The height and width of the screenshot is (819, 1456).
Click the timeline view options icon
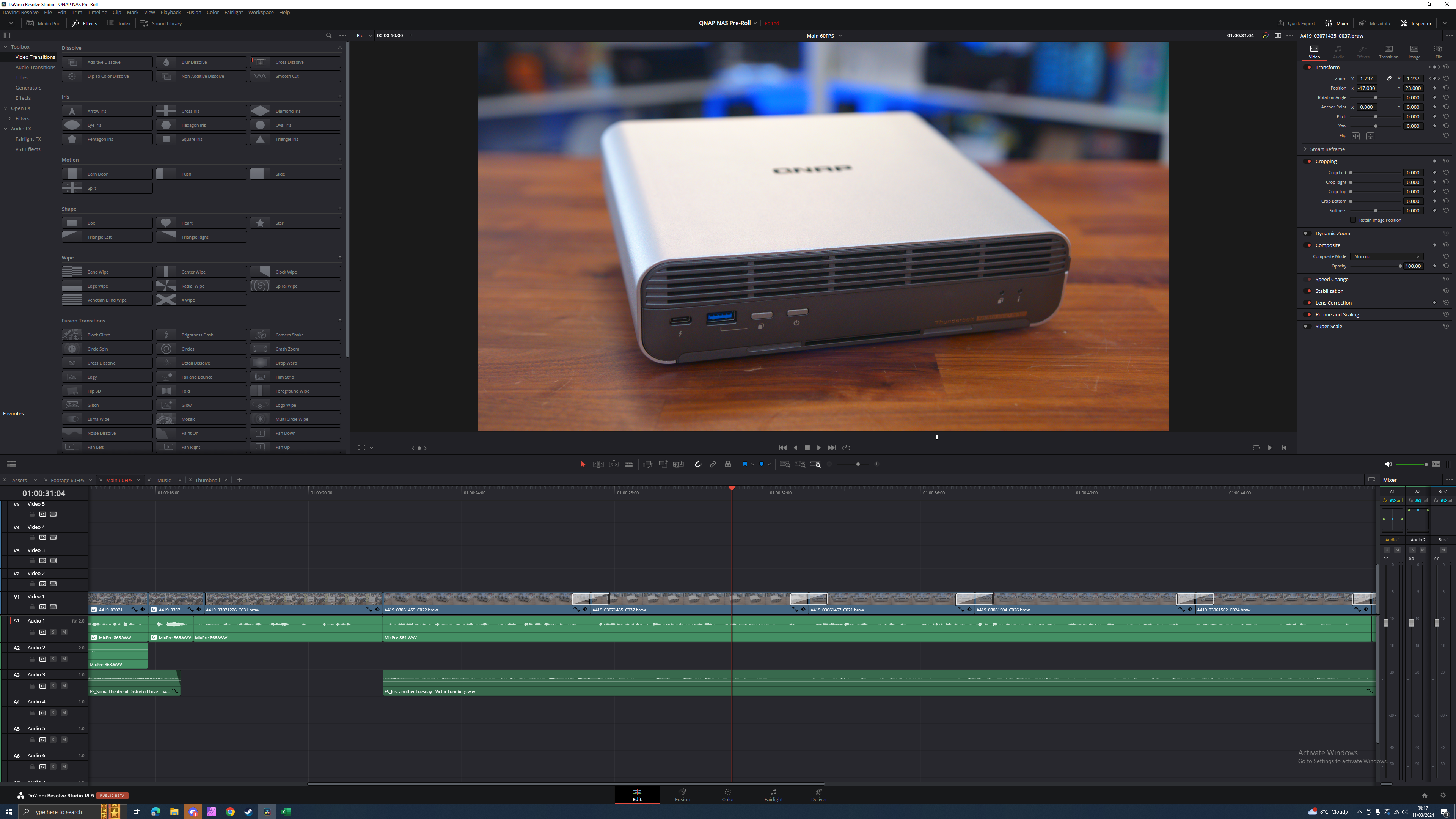point(11,464)
